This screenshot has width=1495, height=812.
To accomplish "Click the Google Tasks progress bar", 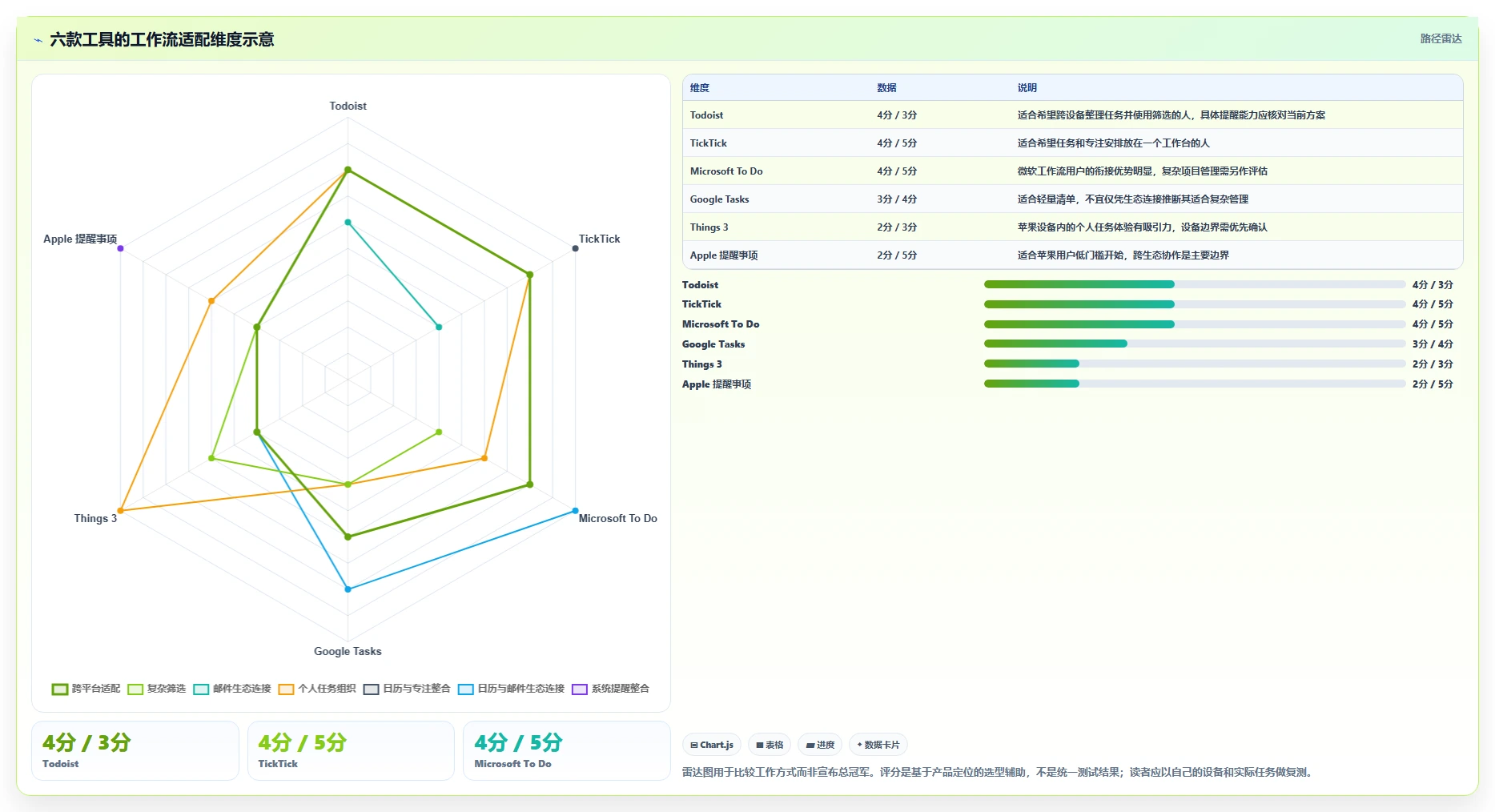I will click(1195, 344).
